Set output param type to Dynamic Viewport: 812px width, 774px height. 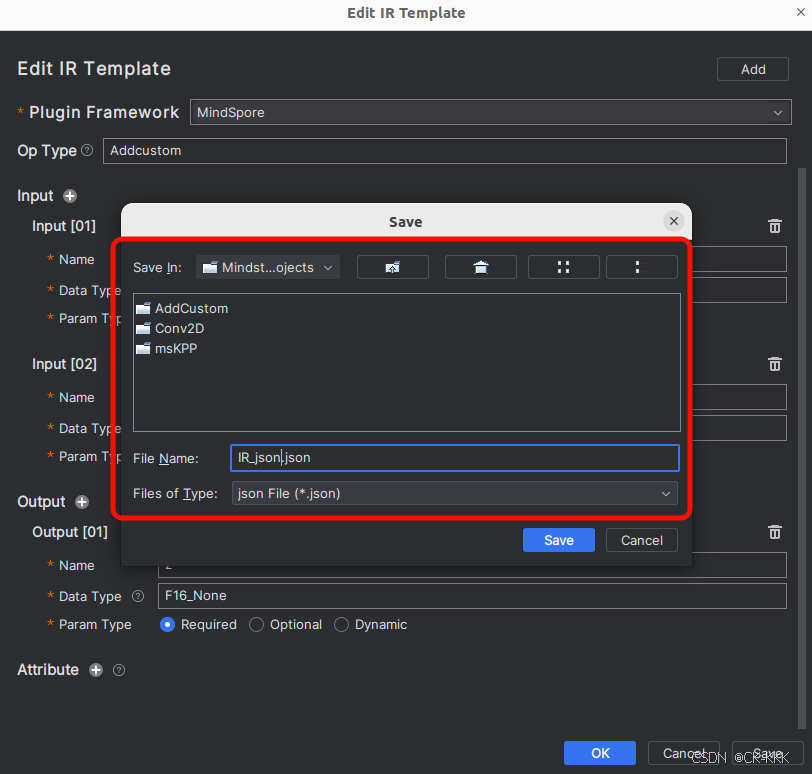click(x=342, y=625)
